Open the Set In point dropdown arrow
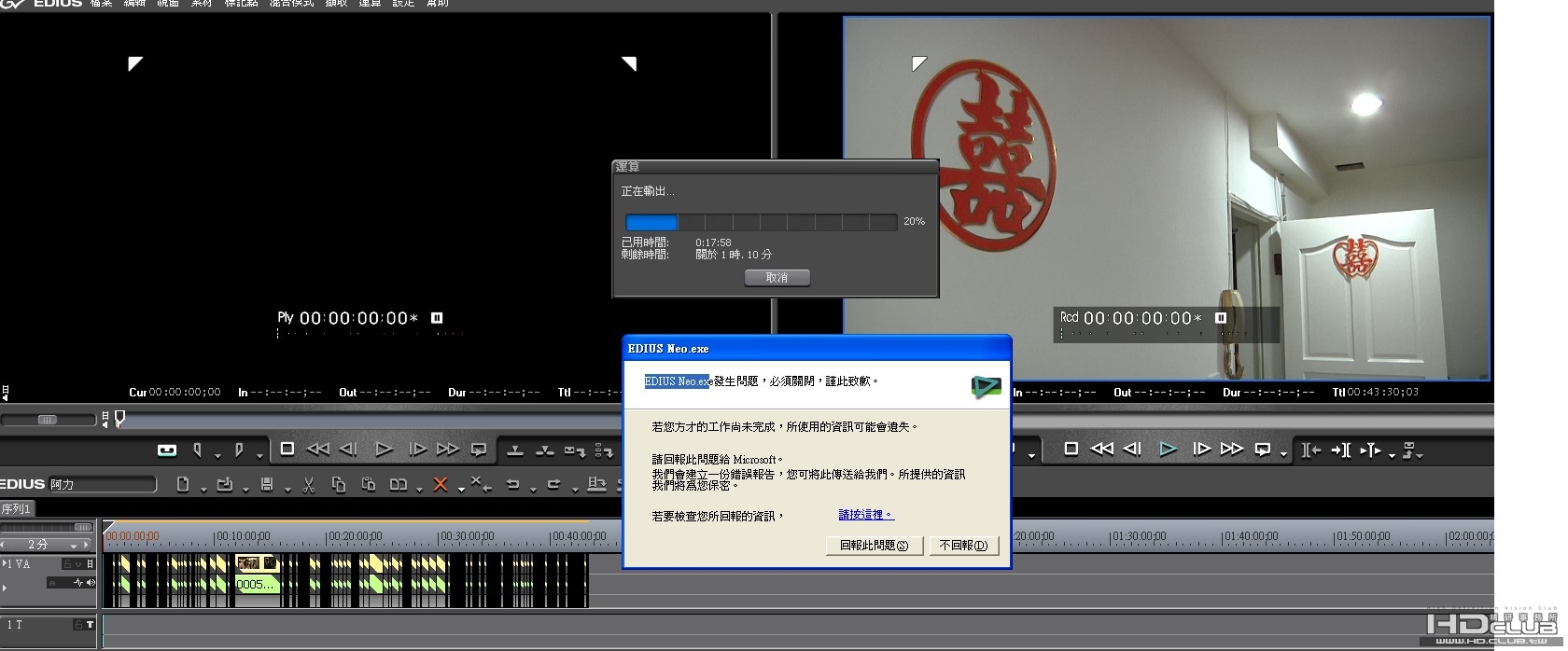 (217, 455)
